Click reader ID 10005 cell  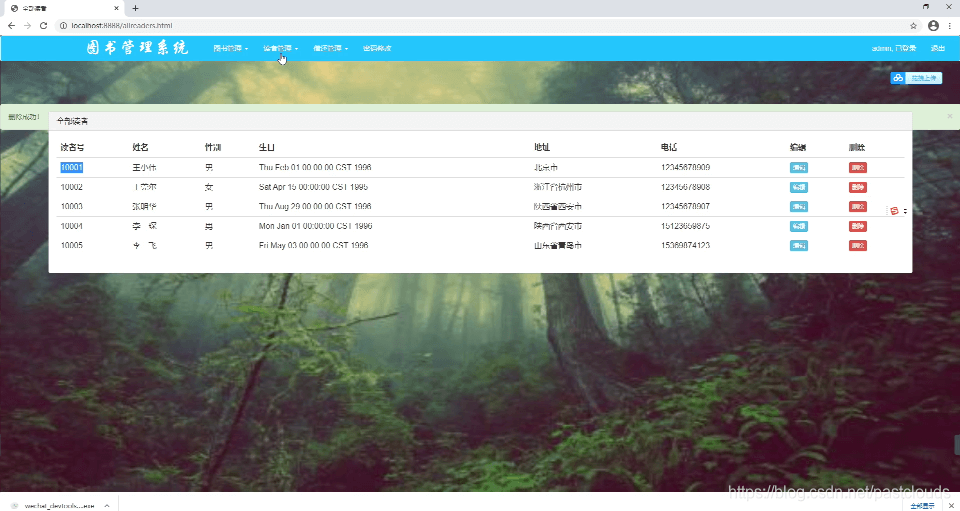click(x=72, y=246)
